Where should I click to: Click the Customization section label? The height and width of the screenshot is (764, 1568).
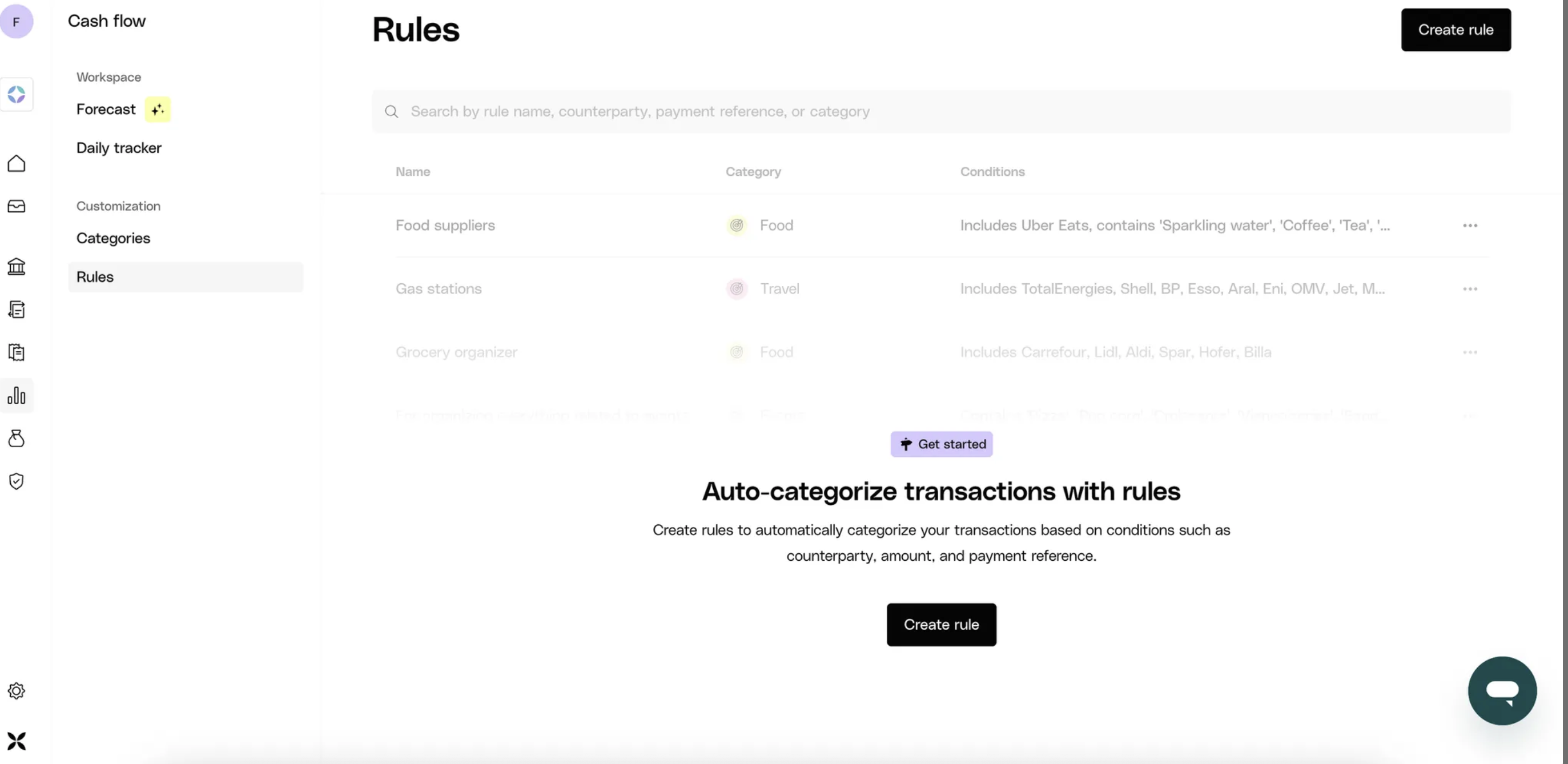coord(118,206)
